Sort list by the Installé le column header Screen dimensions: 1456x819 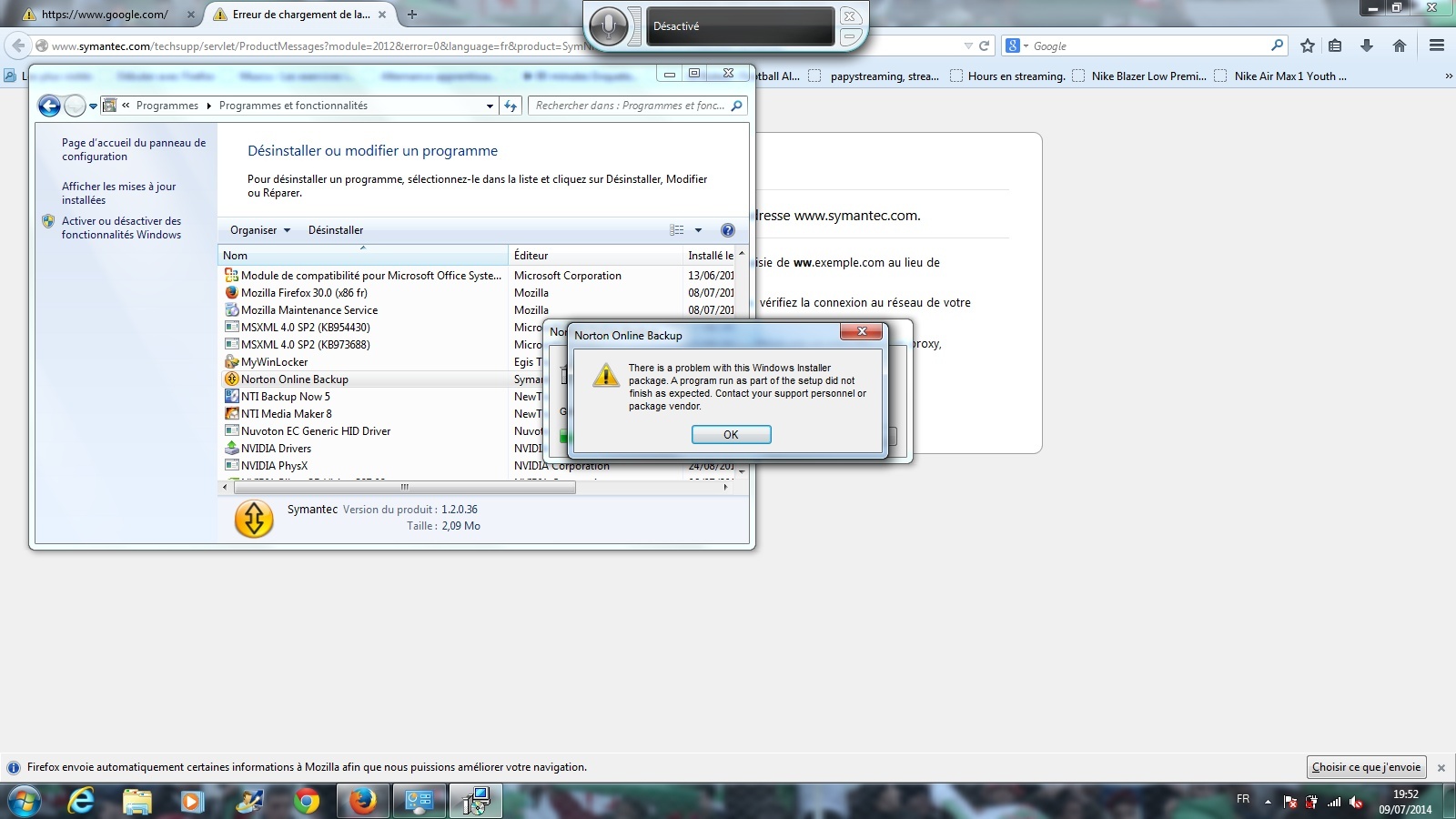710,256
